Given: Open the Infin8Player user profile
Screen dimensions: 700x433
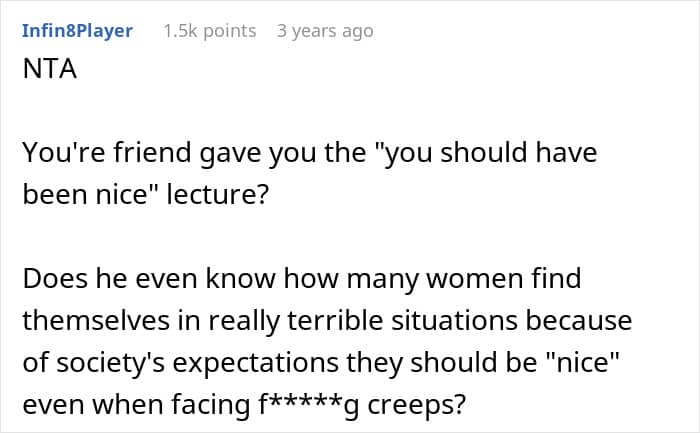Looking at the screenshot, I should pyautogui.click(x=77, y=31).
